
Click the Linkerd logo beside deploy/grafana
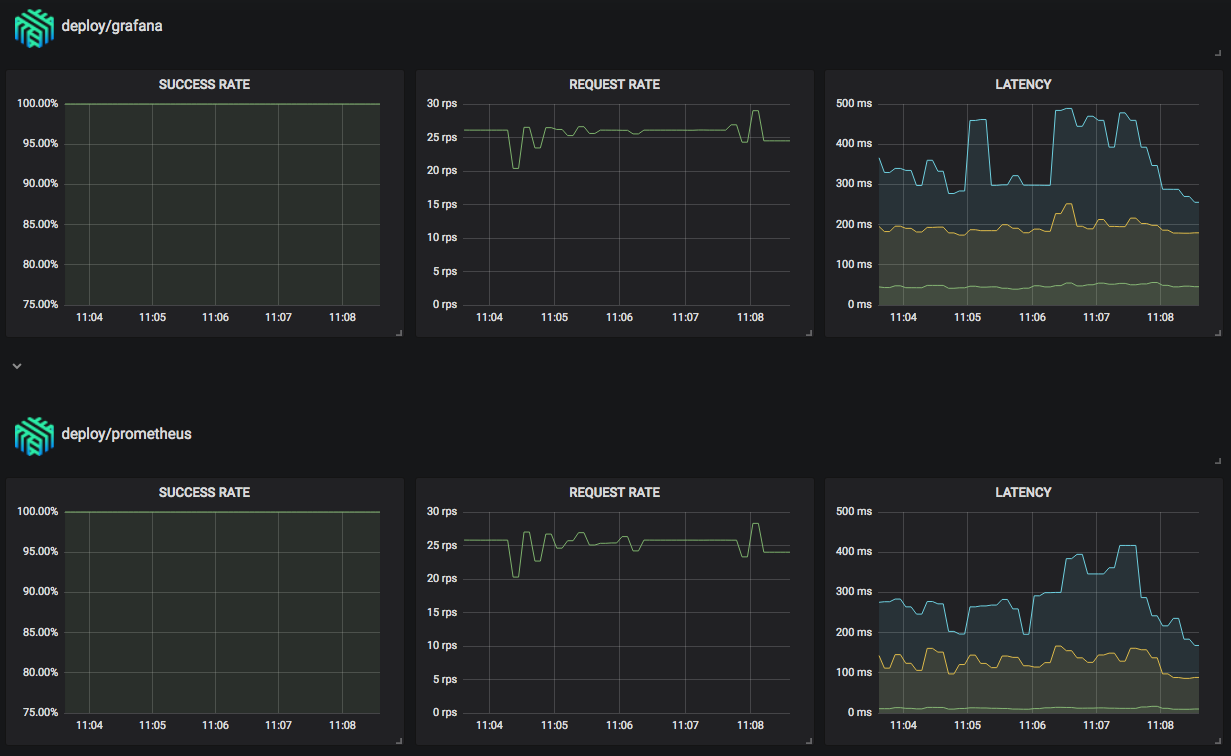(x=31, y=26)
